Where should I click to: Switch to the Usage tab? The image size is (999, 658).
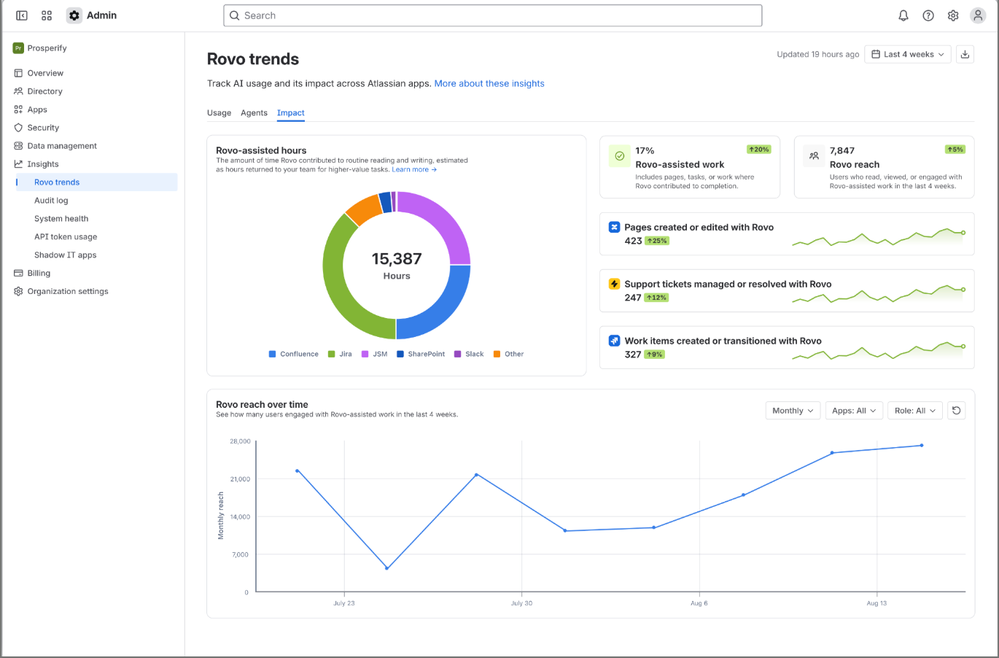click(219, 113)
